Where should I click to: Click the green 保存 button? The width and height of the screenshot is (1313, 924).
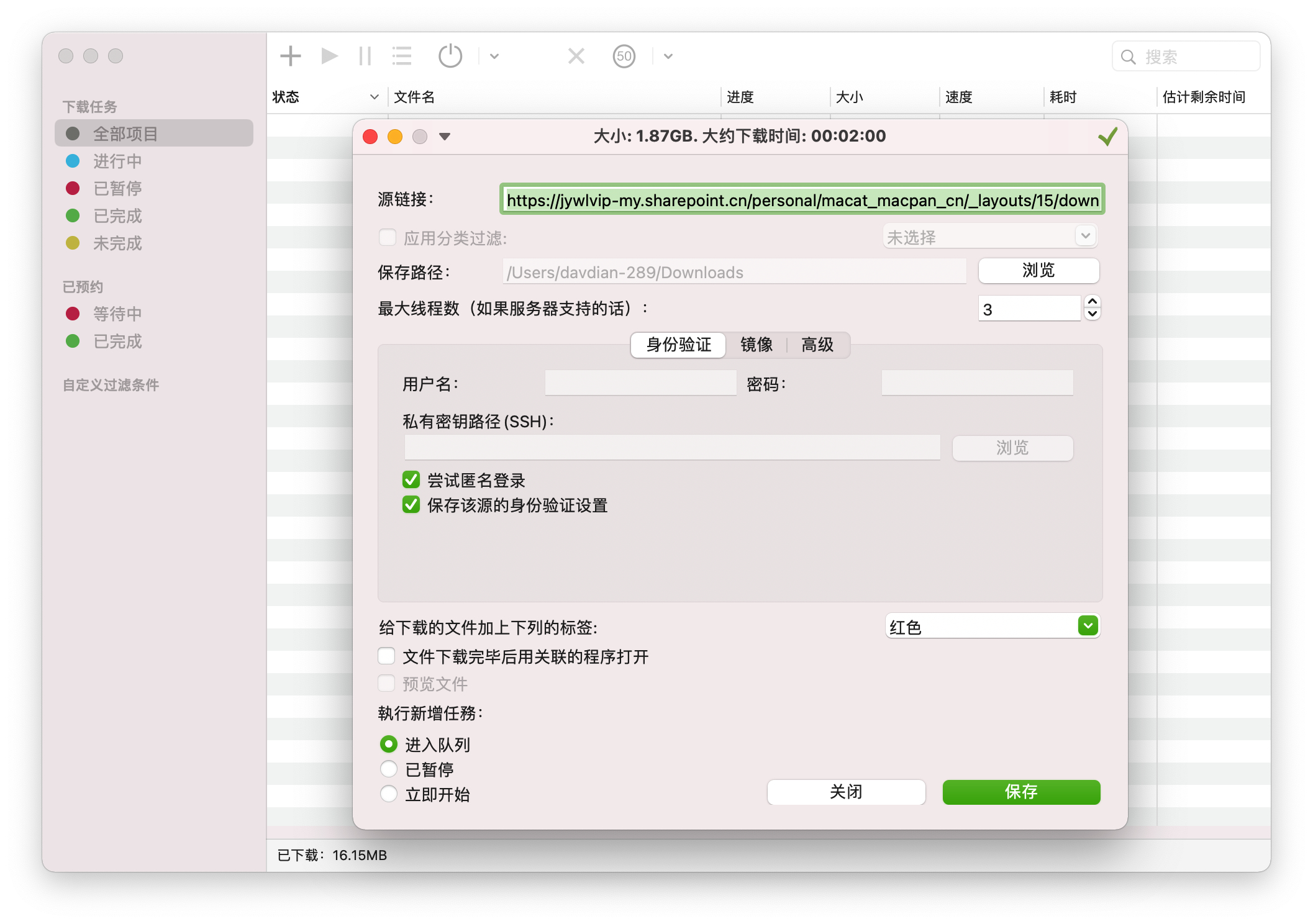click(x=1020, y=792)
